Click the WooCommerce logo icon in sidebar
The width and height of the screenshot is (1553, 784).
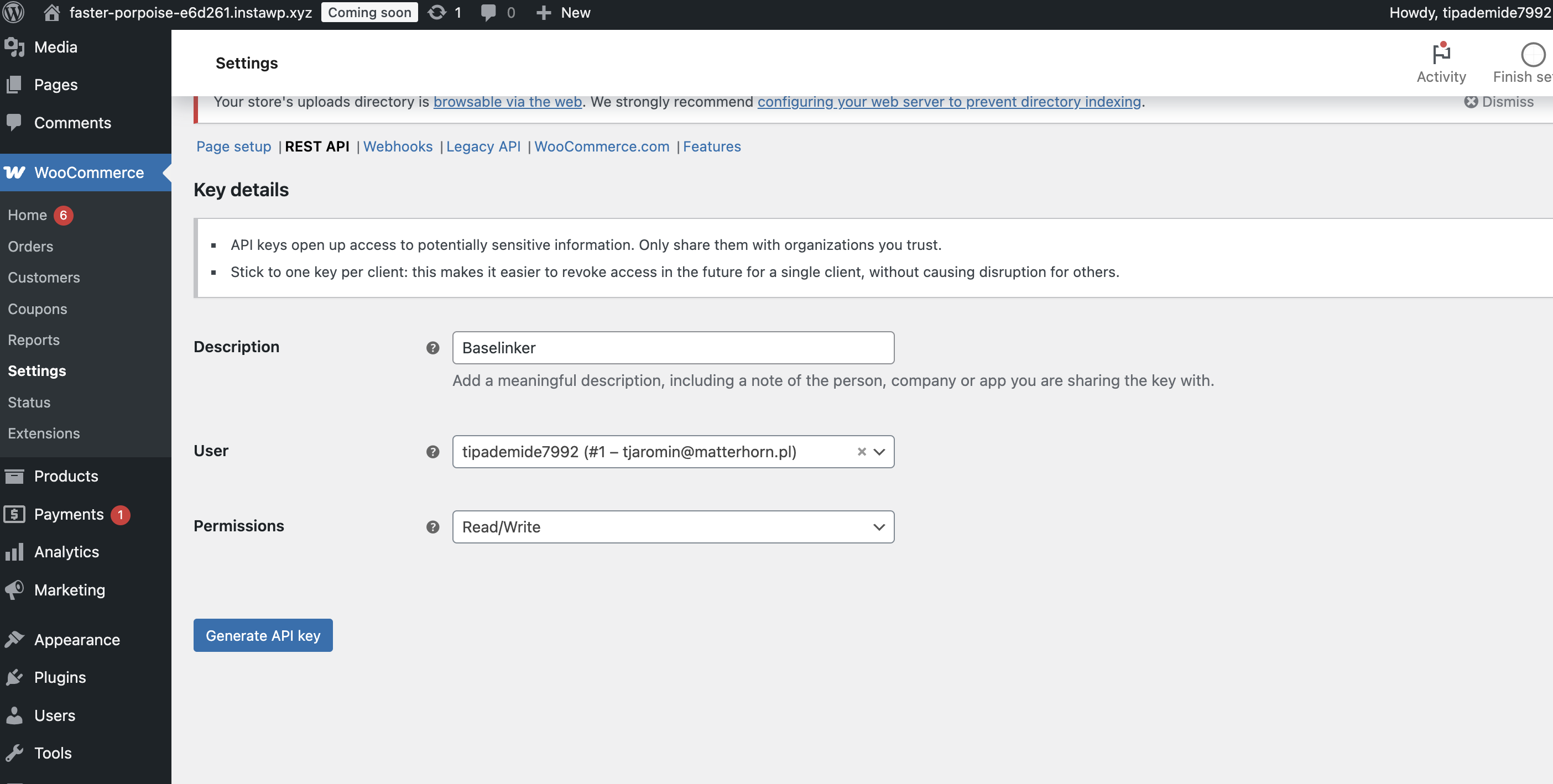[14, 173]
